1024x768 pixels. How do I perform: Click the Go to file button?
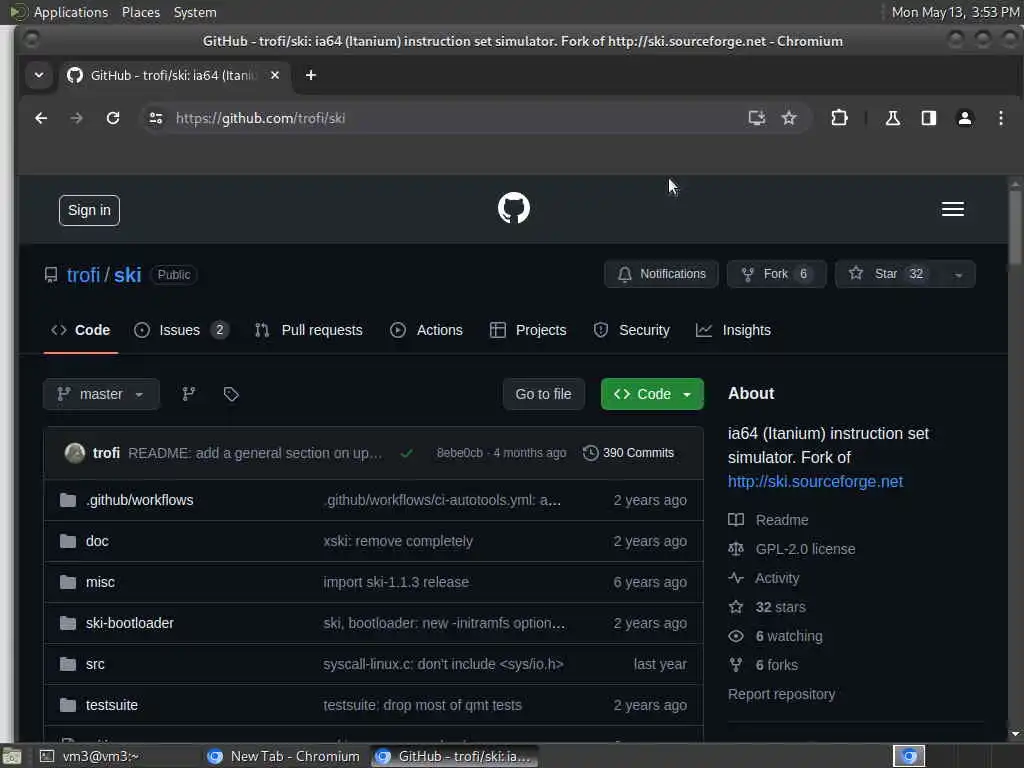[x=543, y=394]
